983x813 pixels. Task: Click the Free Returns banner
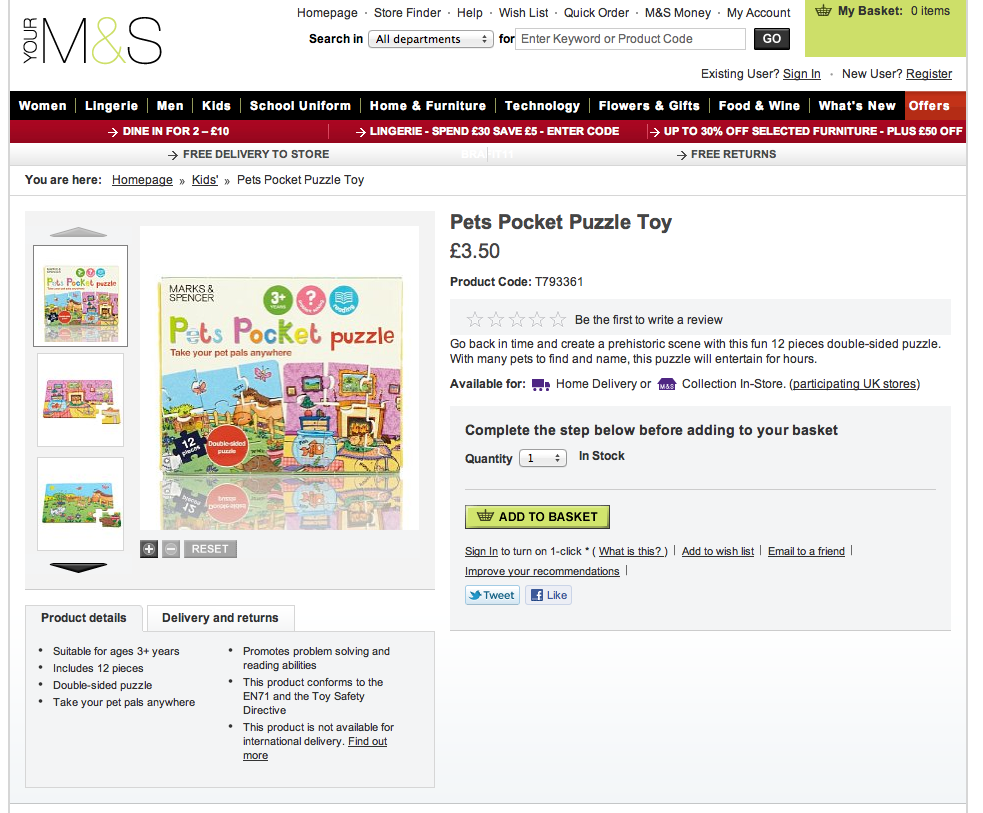tap(727, 154)
